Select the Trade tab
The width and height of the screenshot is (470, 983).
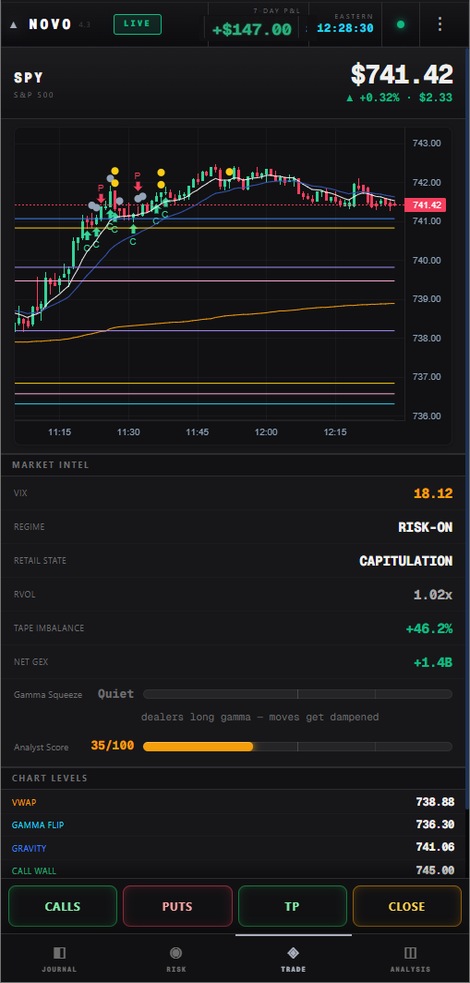tap(293, 959)
